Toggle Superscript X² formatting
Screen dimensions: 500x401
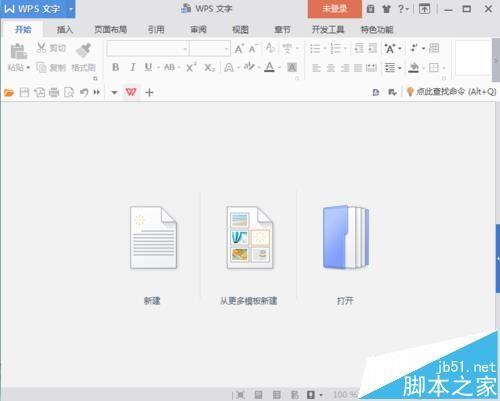point(191,67)
